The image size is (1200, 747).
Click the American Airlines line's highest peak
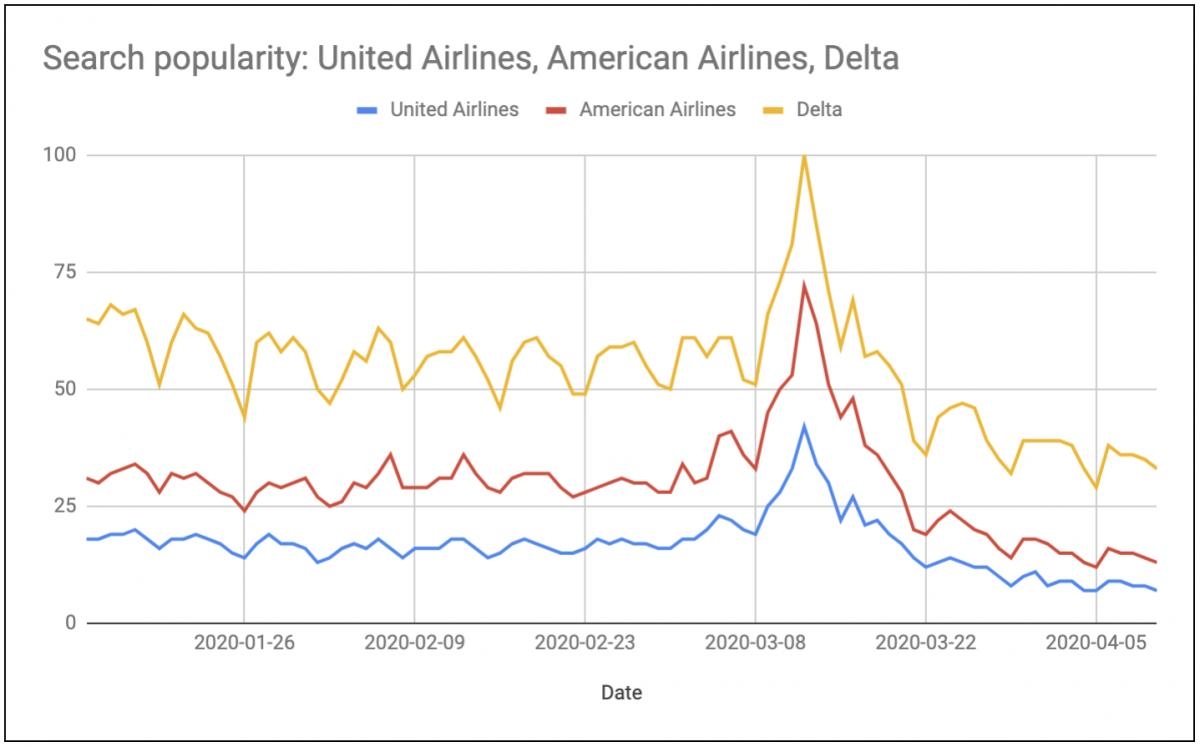point(803,285)
